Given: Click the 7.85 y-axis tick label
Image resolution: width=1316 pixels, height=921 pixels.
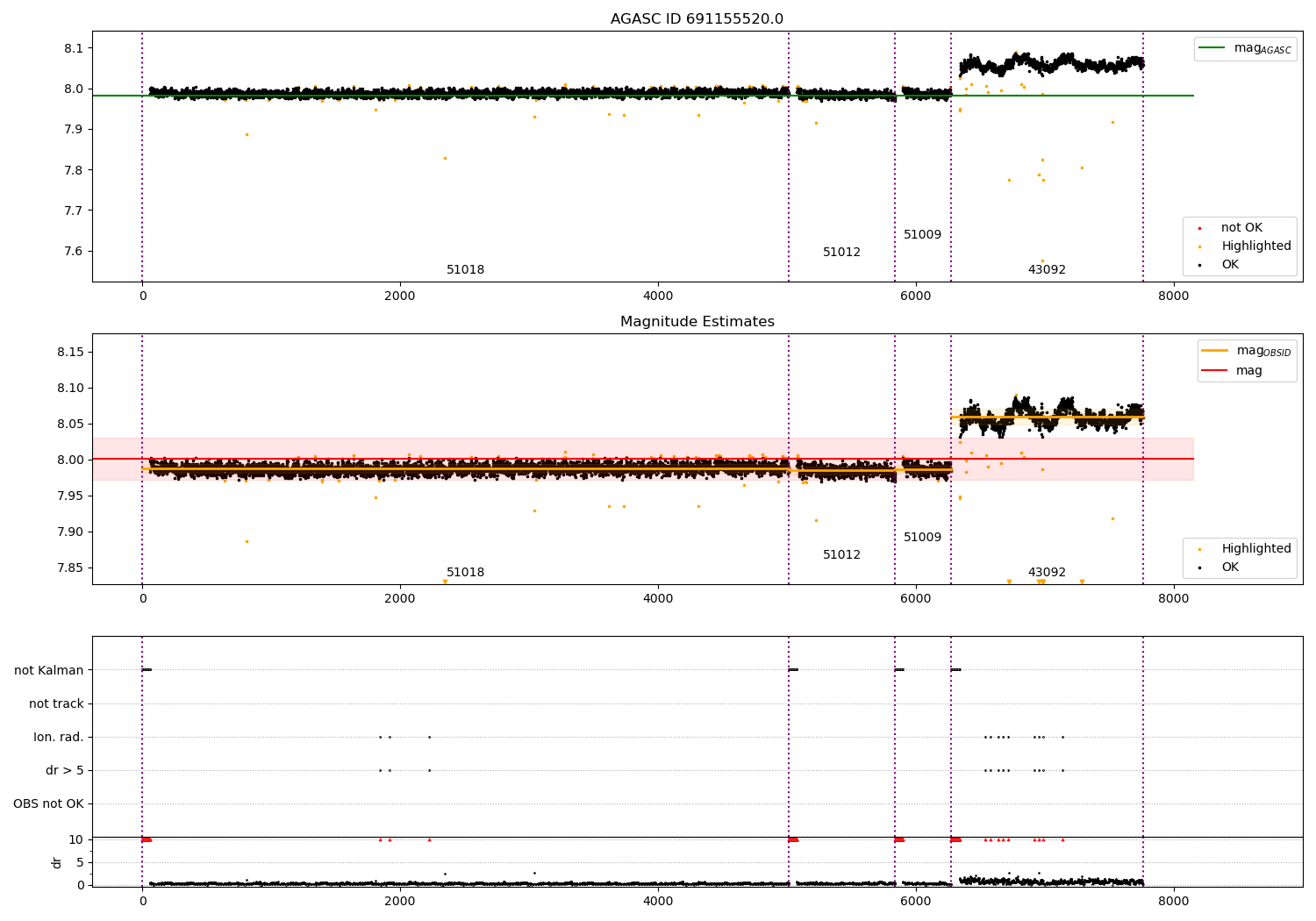Looking at the screenshot, I should 70,568.
